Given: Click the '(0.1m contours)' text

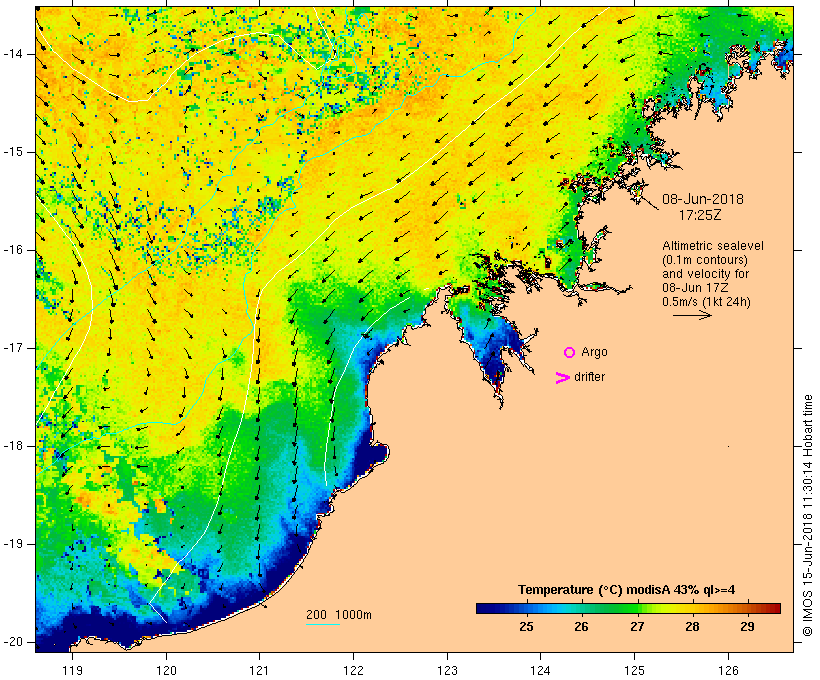Looking at the screenshot, I should [705, 260].
